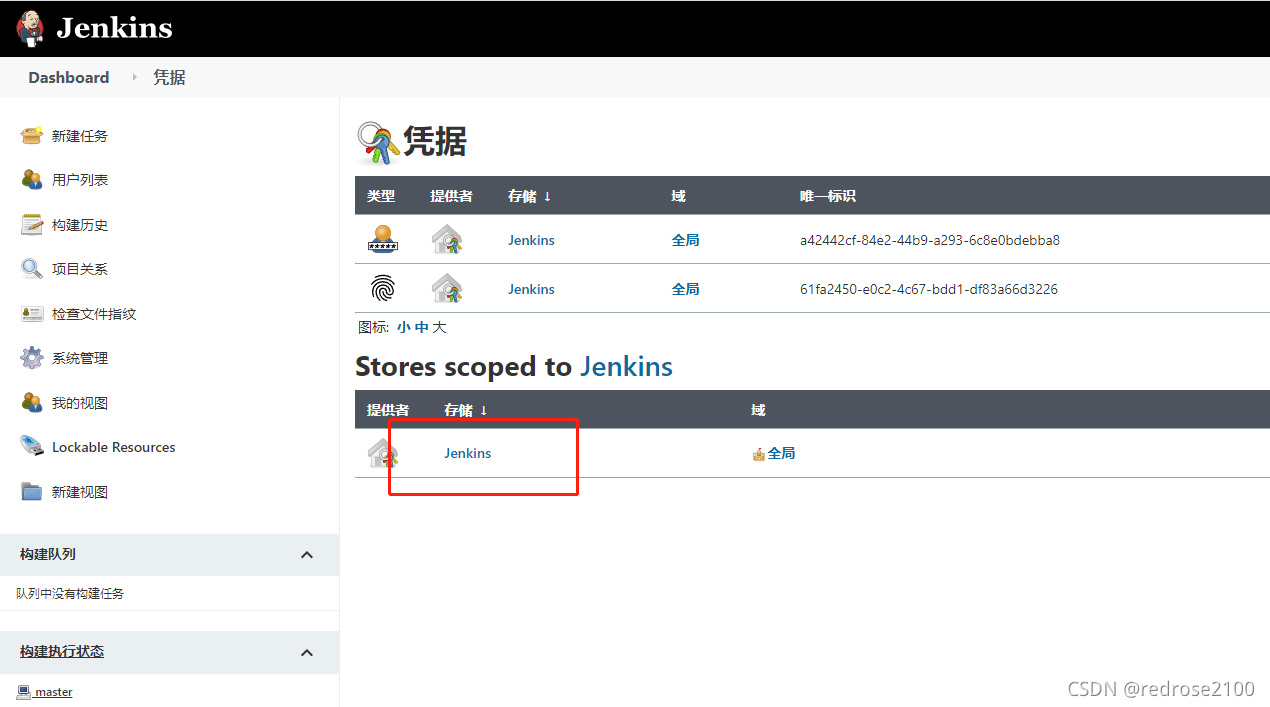
Task: Open Jenkins link in Stores scoped table
Action: coord(468,453)
